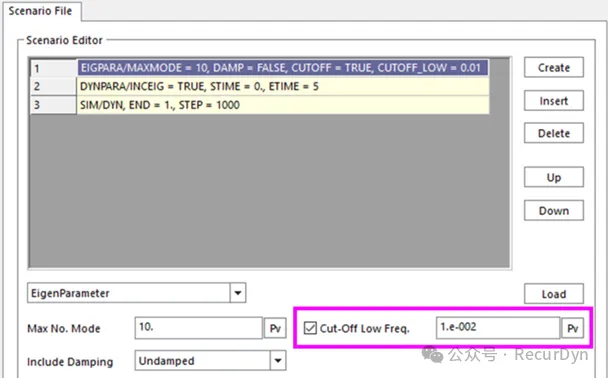Move the scenario line with the Up button
608x378 pixels.
(x=554, y=177)
